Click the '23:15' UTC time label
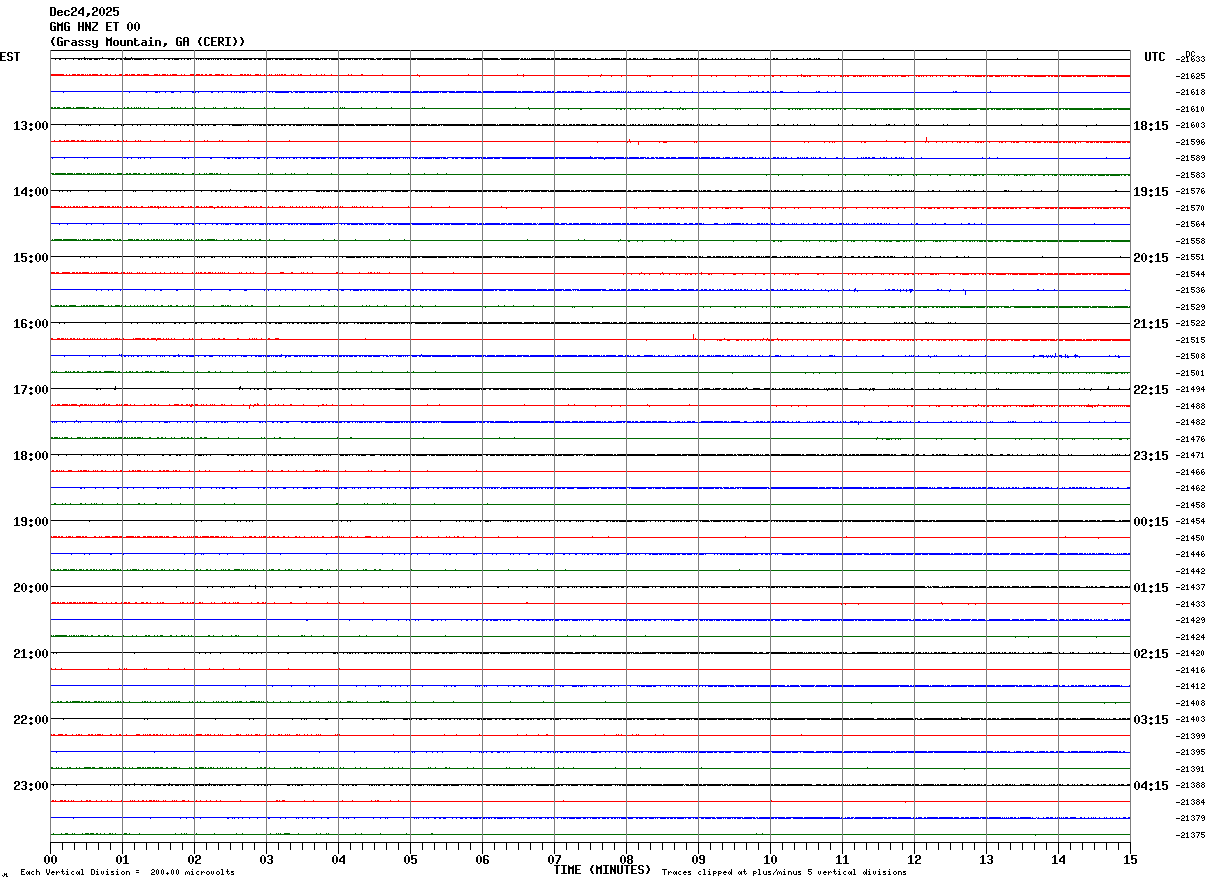Viewport: 1210px width, 886px height. (1150, 456)
